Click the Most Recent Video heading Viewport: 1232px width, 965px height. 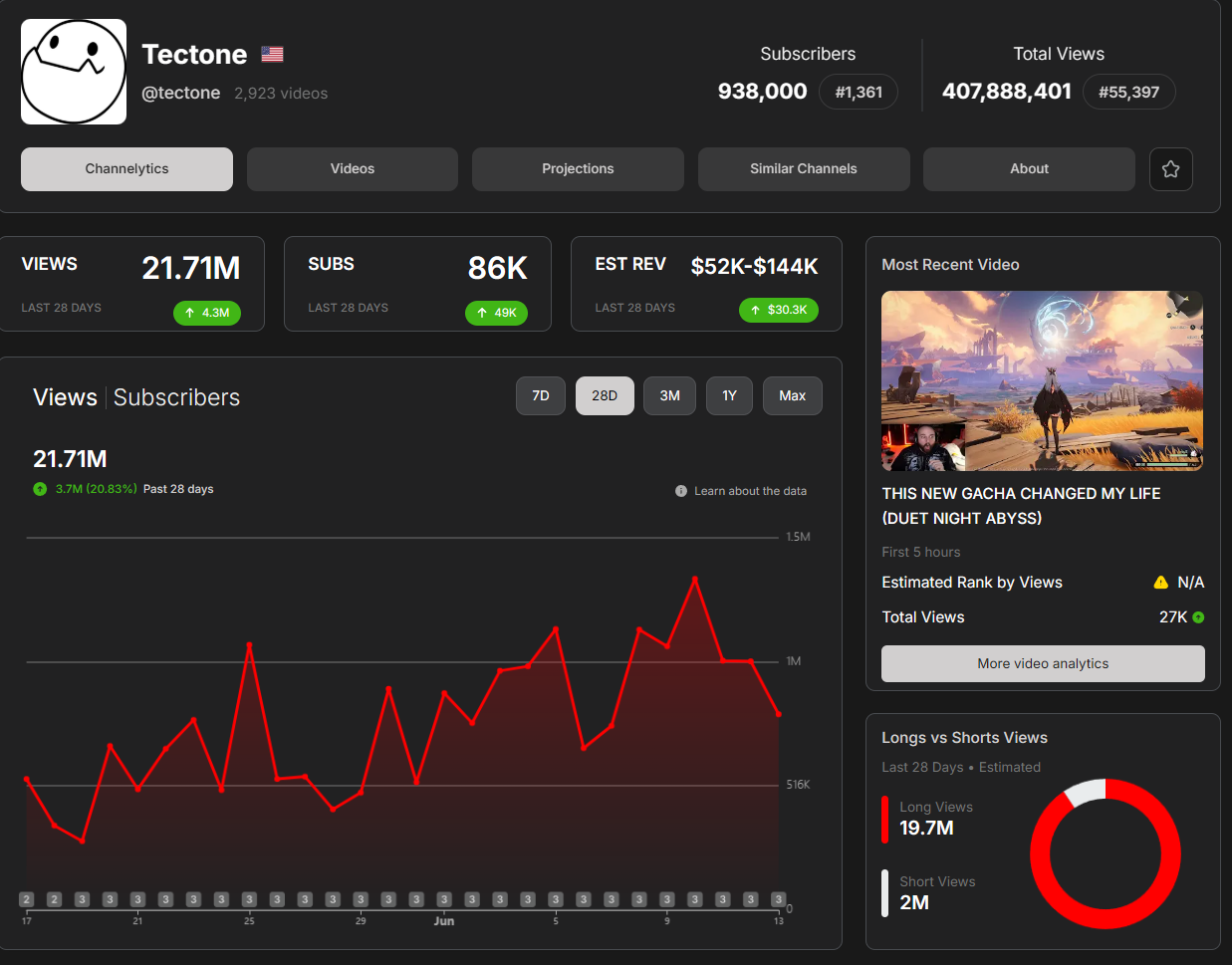click(950, 265)
